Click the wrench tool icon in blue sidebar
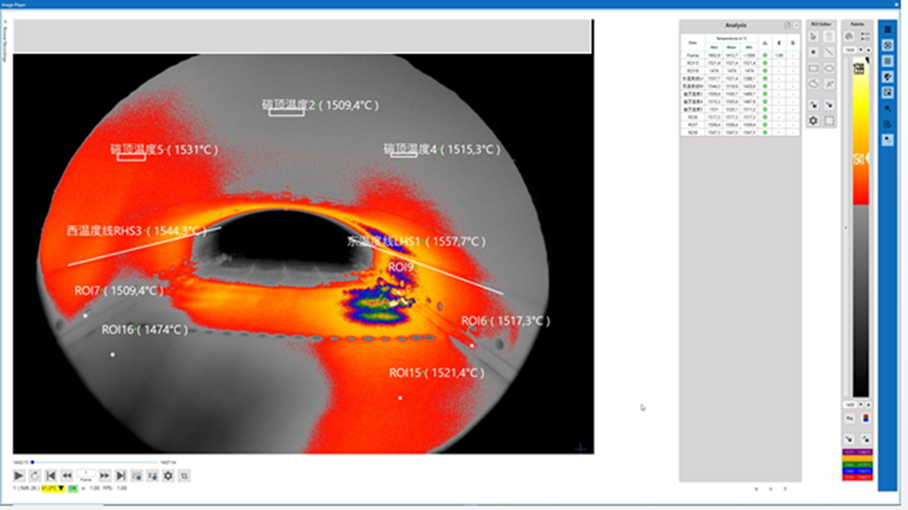The height and width of the screenshot is (510, 908). coord(888,108)
